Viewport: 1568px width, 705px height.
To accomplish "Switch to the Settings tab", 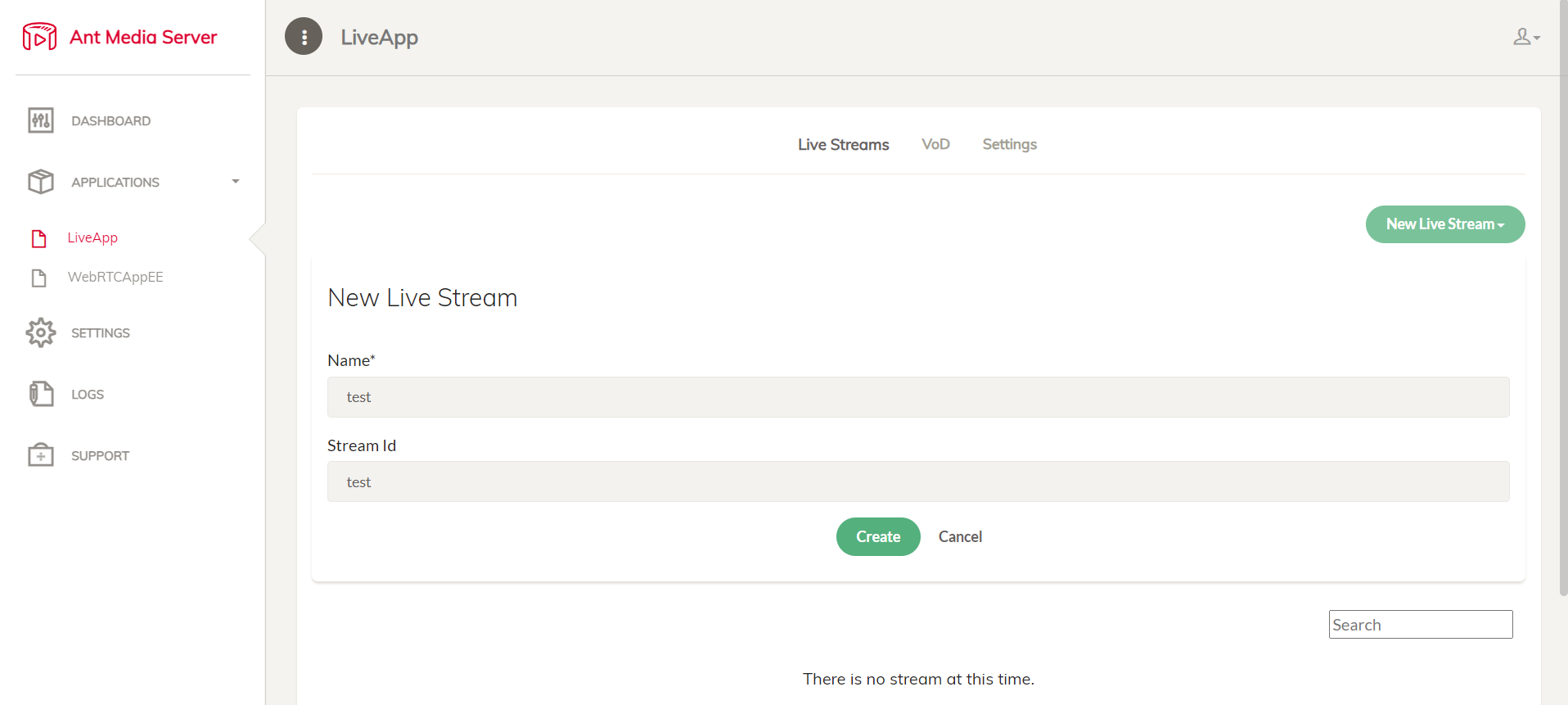I will click(1009, 144).
